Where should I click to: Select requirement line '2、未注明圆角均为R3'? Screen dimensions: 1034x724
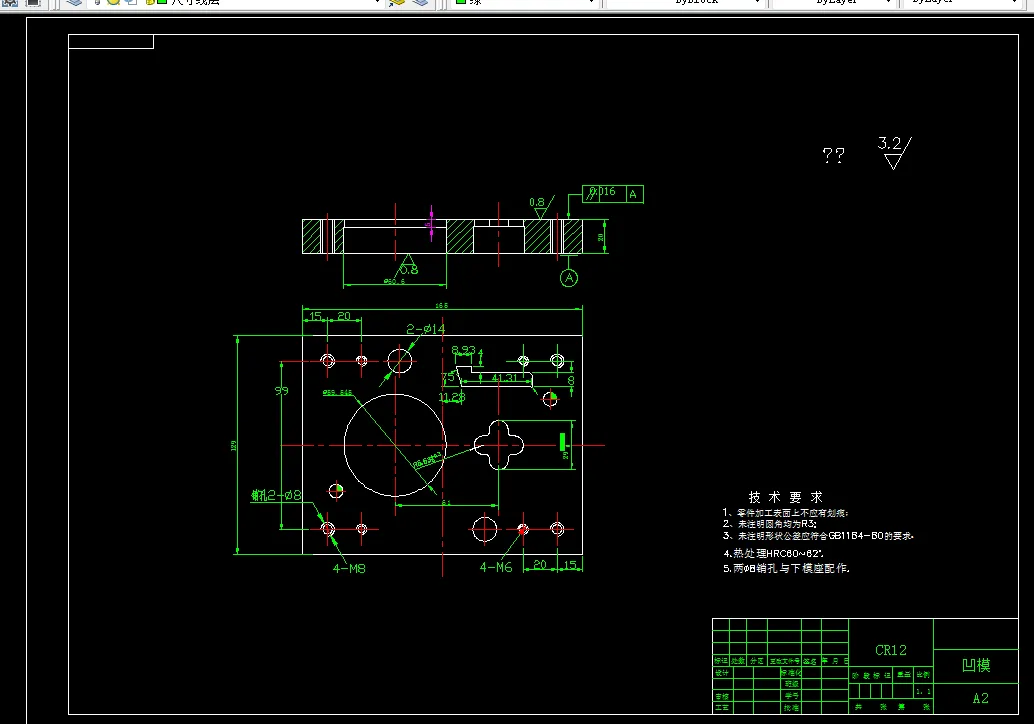pos(770,524)
